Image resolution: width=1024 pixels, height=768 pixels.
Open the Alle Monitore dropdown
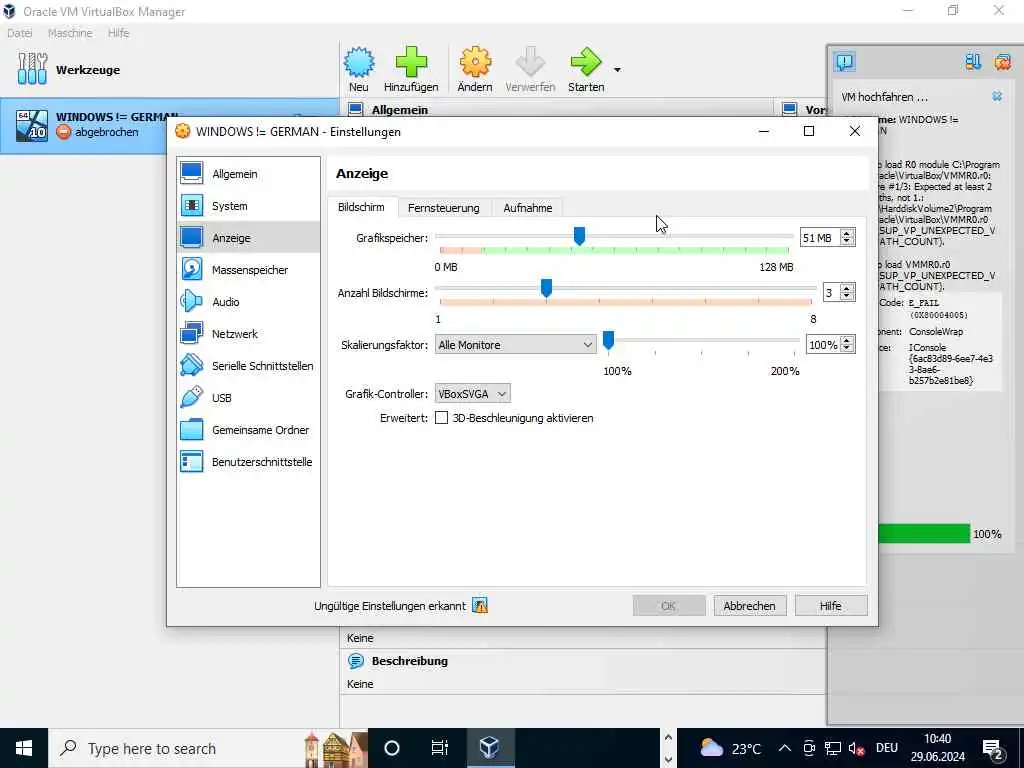[515, 345]
